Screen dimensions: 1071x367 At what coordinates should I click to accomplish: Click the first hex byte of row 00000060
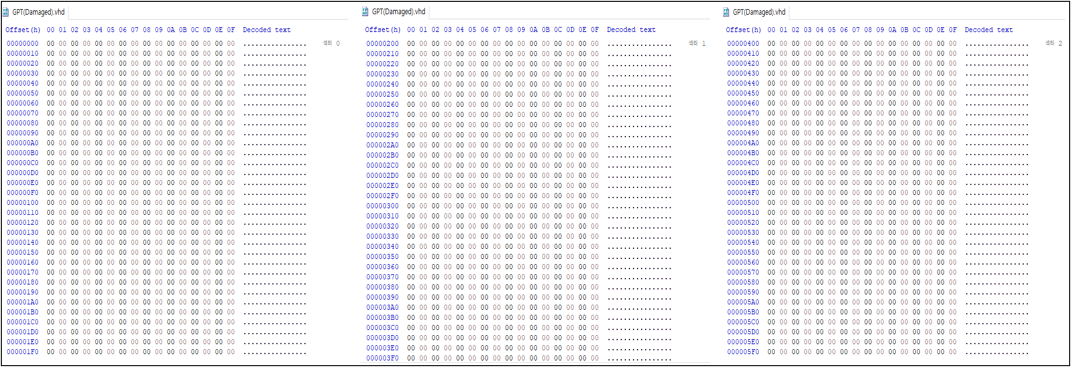click(51, 103)
